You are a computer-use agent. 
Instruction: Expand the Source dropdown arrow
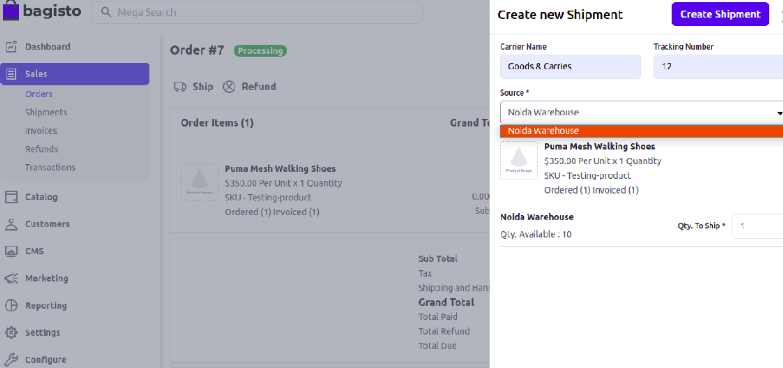tap(779, 113)
